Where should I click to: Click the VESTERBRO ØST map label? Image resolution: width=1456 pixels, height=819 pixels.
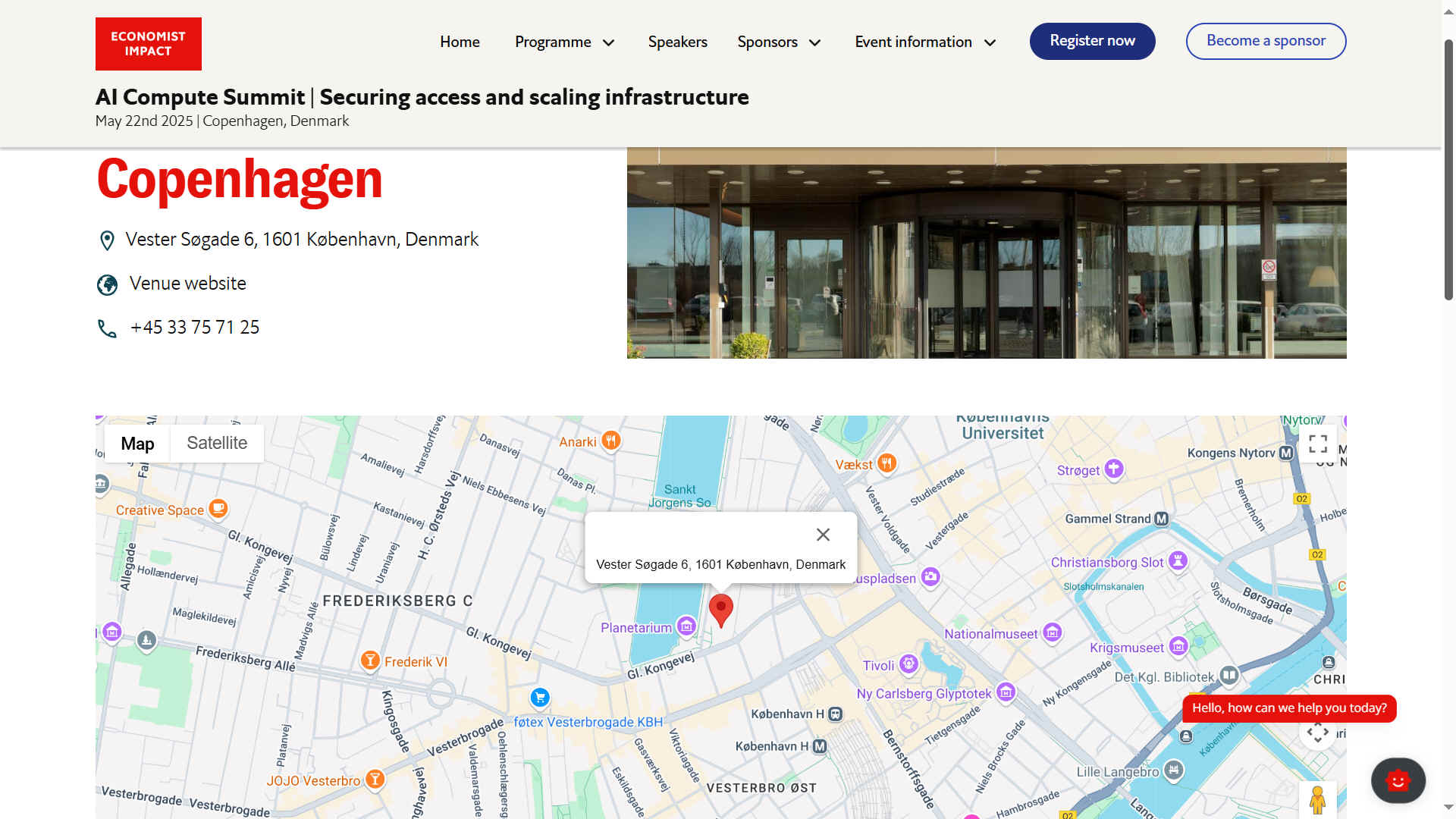coord(761,788)
